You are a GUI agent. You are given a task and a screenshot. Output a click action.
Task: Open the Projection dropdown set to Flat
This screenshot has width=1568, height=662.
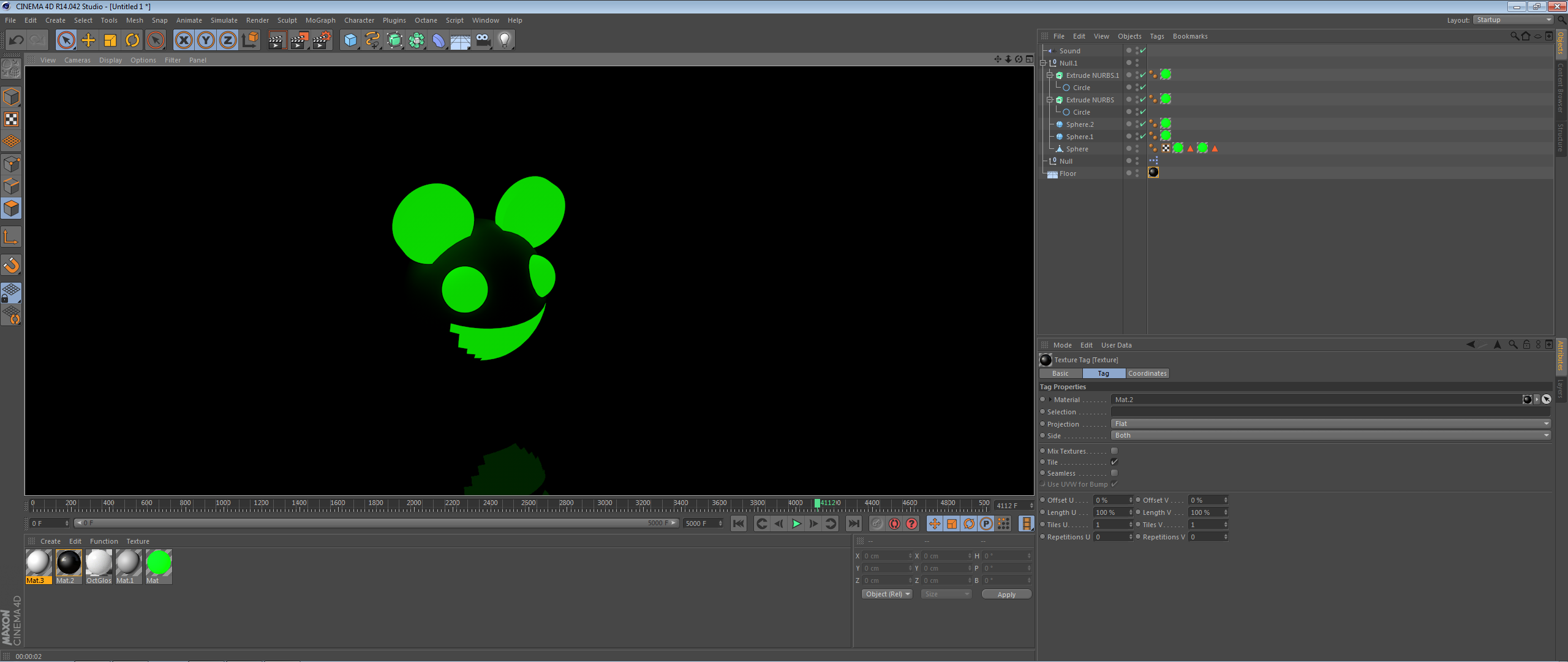pos(1329,424)
